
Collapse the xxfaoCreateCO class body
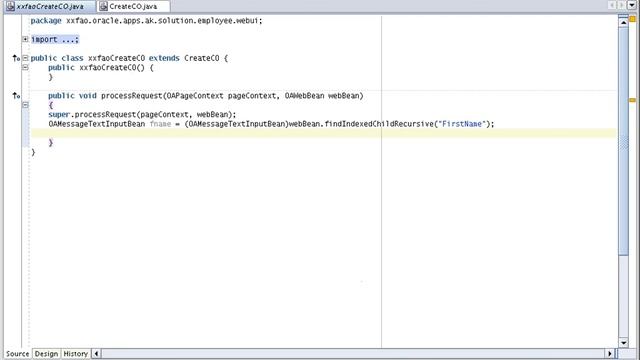pyautogui.click(x=25, y=58)
